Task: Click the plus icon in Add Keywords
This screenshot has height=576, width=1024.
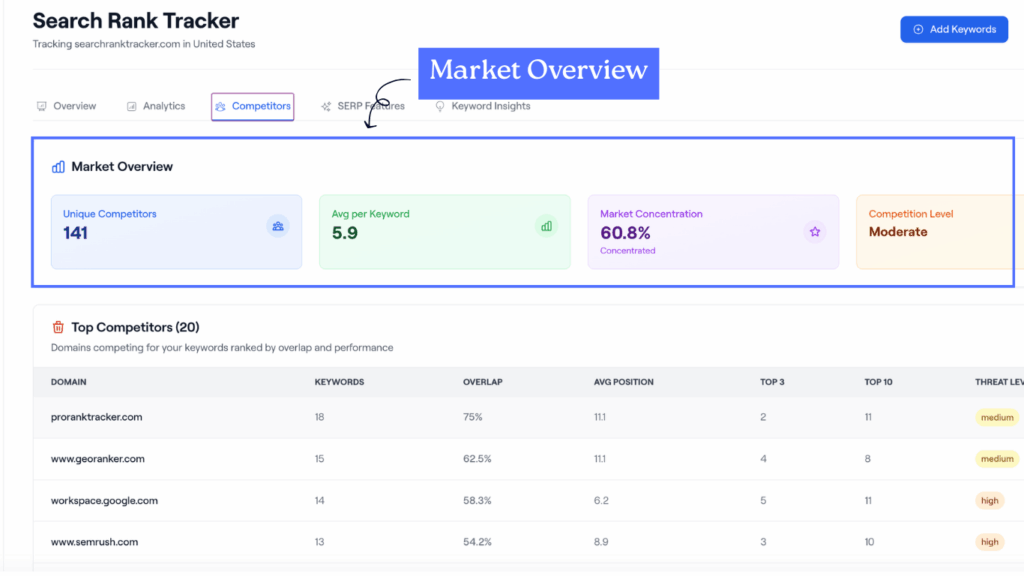Action: pos(918,30)
